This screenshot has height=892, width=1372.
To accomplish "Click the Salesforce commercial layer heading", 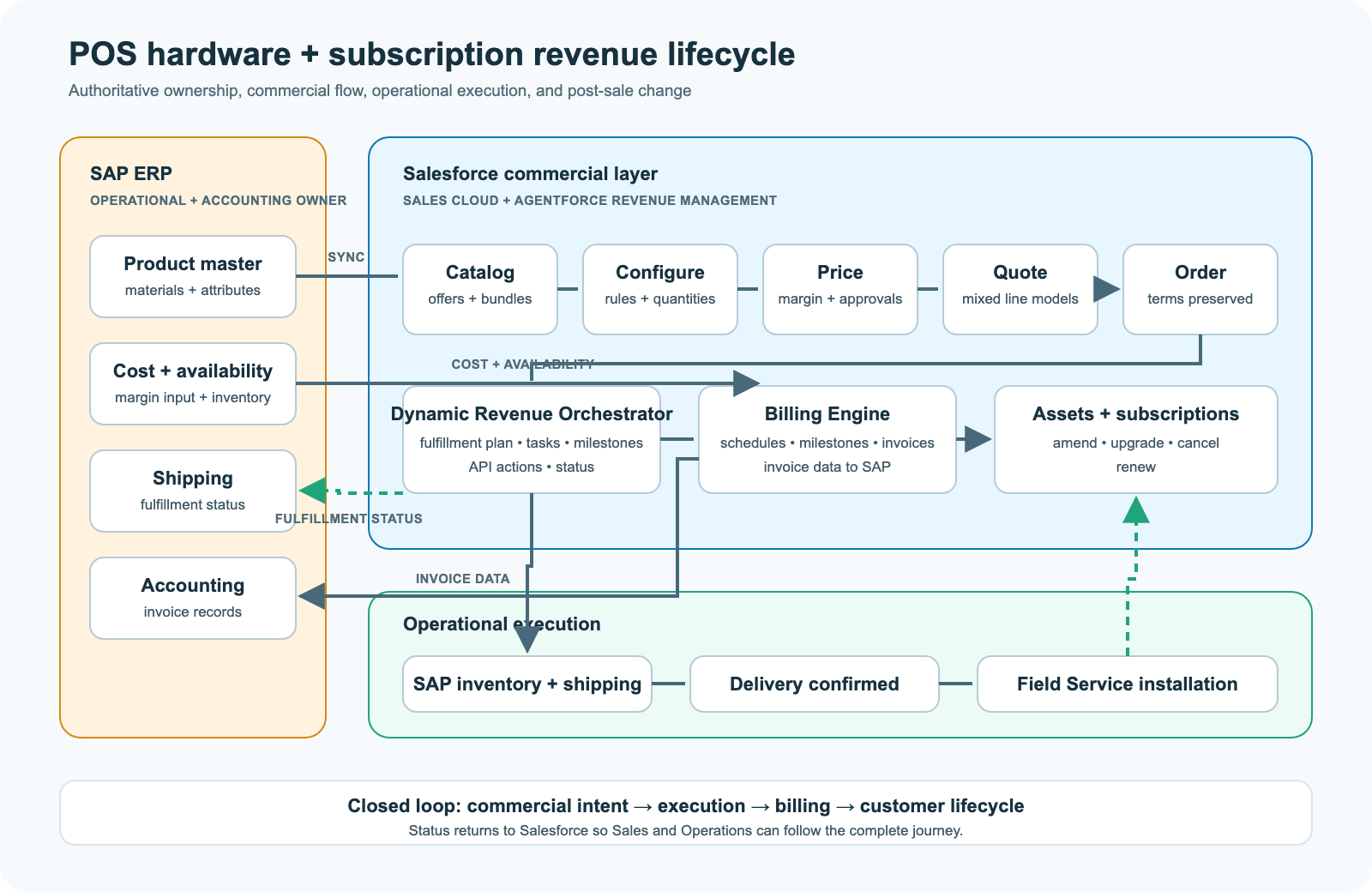I will (530, 173).
